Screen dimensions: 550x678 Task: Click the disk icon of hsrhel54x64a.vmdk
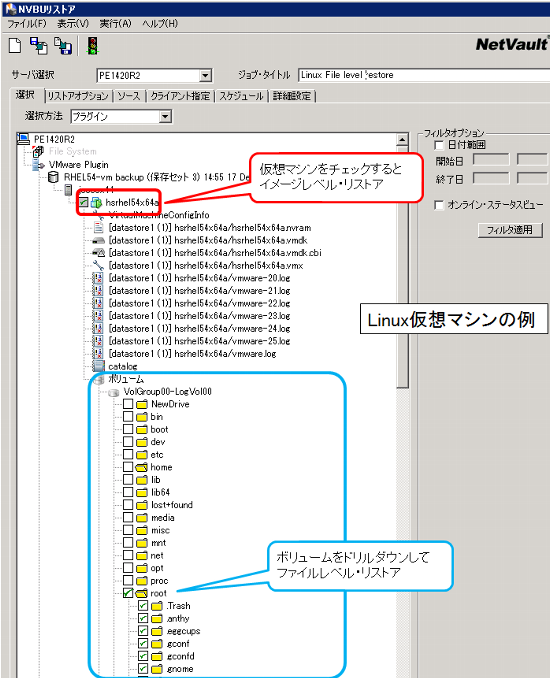(x=99, y=240)
